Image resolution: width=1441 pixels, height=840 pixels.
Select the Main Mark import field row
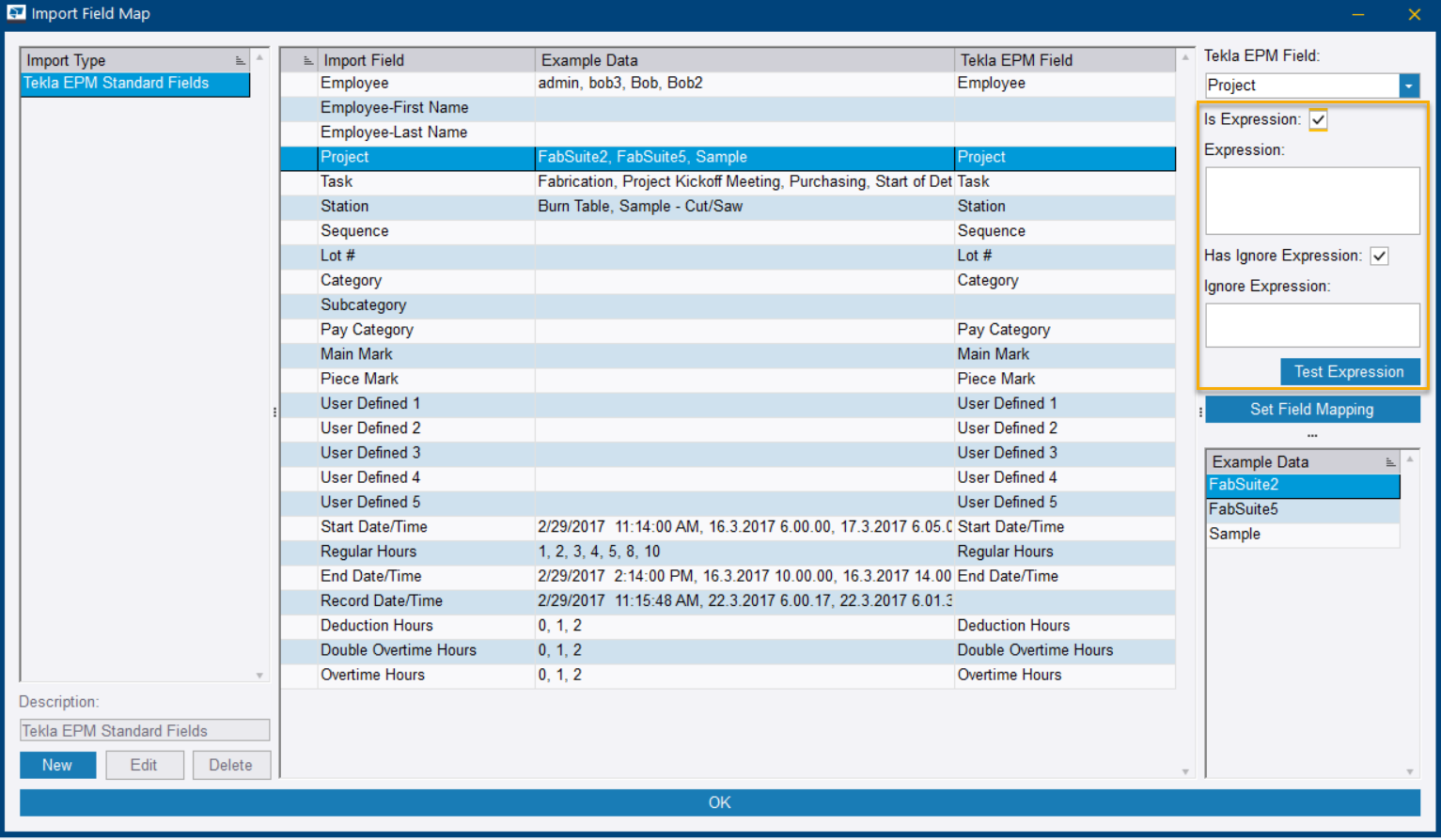[x=728, y=354]
